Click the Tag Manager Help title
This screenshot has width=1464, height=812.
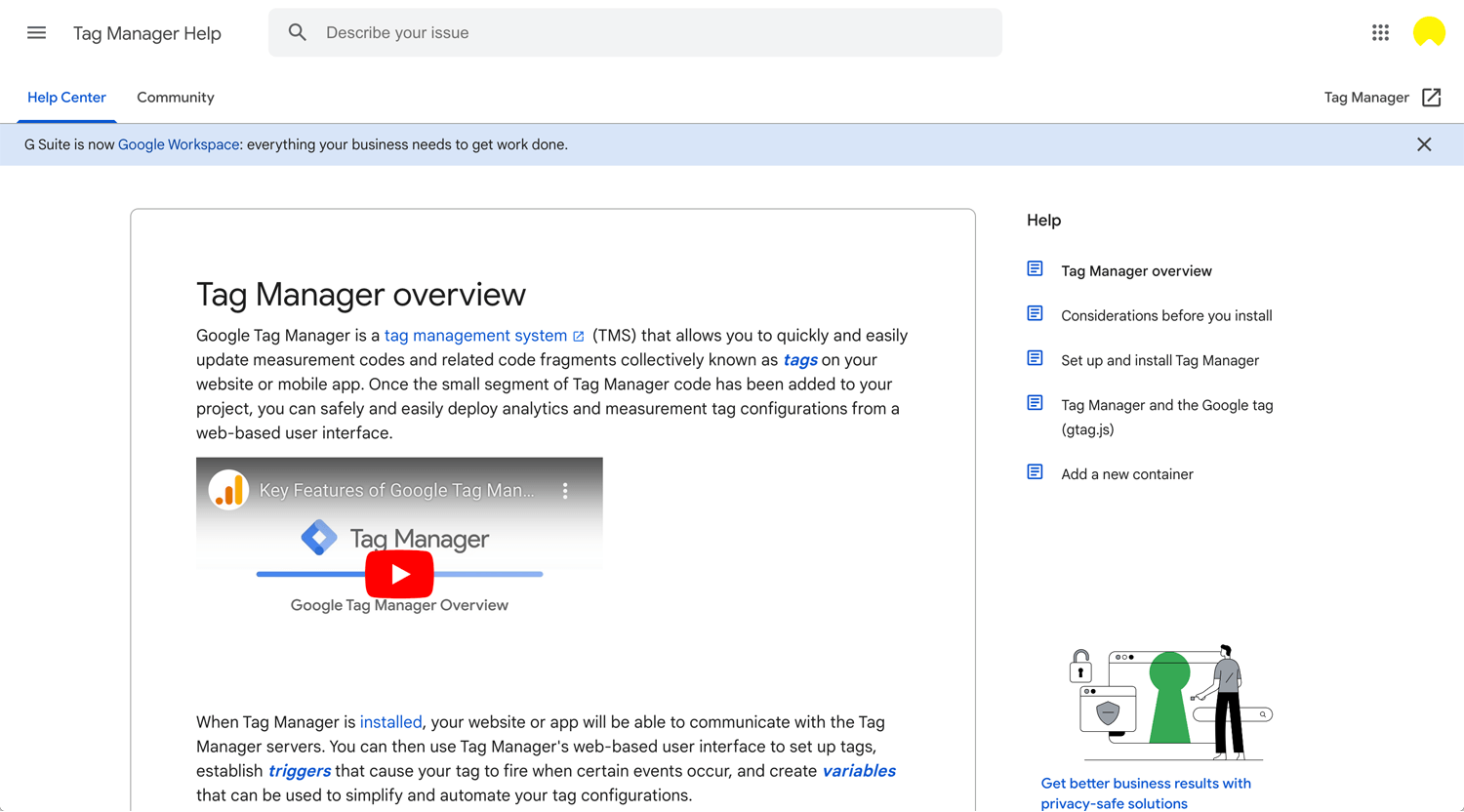147,33
